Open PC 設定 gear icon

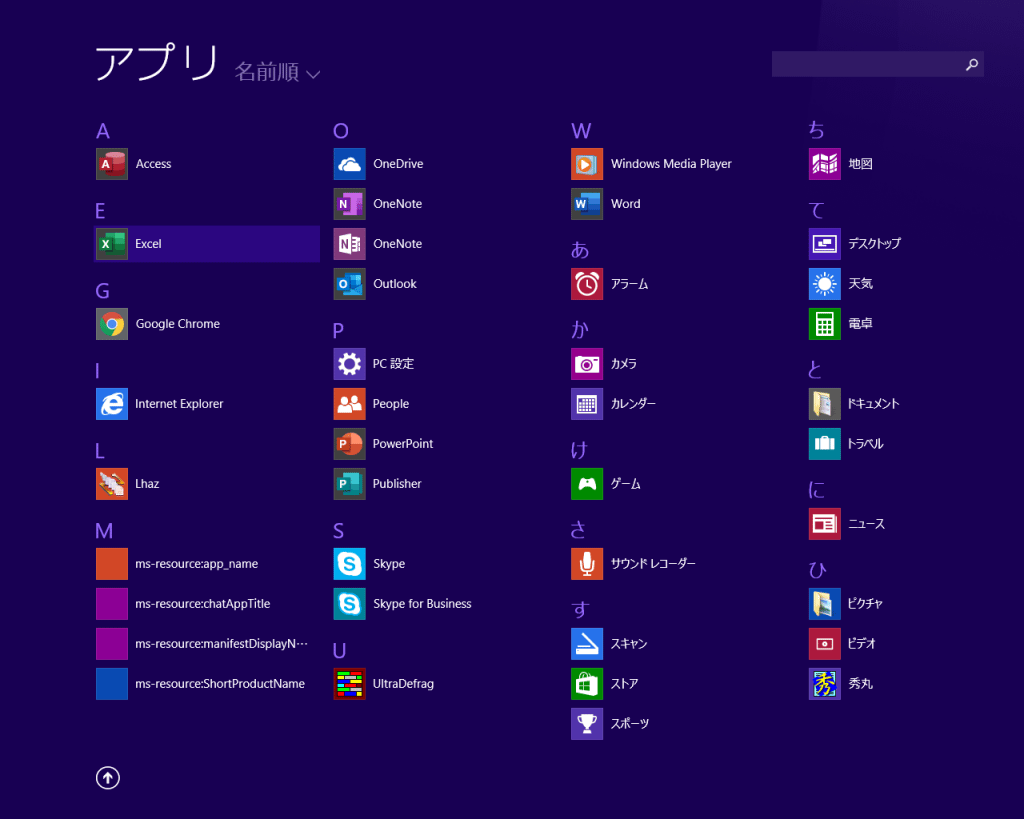[x=349, y=364]
